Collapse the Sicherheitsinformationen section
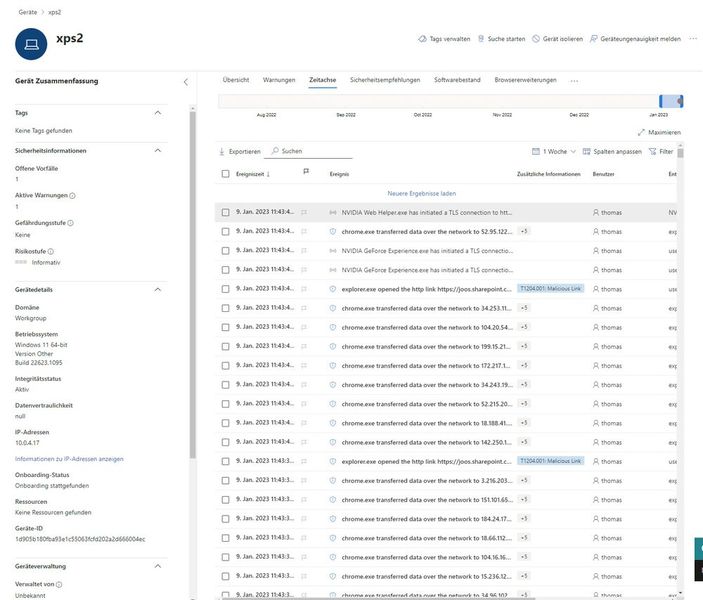 click(x=157, y=150)
